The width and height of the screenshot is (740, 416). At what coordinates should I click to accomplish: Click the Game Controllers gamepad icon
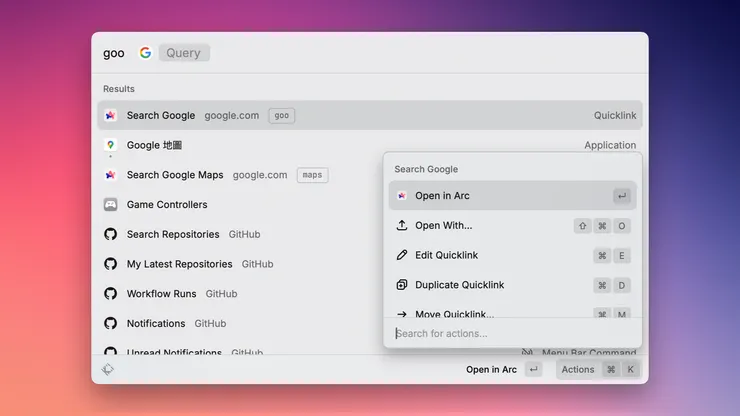[110, 204]
